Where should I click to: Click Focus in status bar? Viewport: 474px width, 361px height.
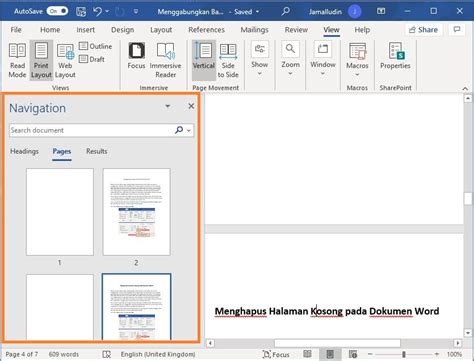pos(276,354)
